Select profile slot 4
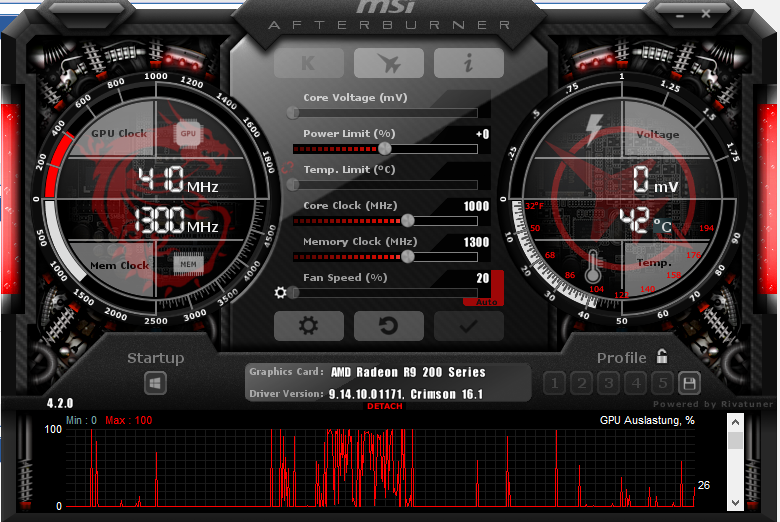The image size is (780, 522). (636, 383)
